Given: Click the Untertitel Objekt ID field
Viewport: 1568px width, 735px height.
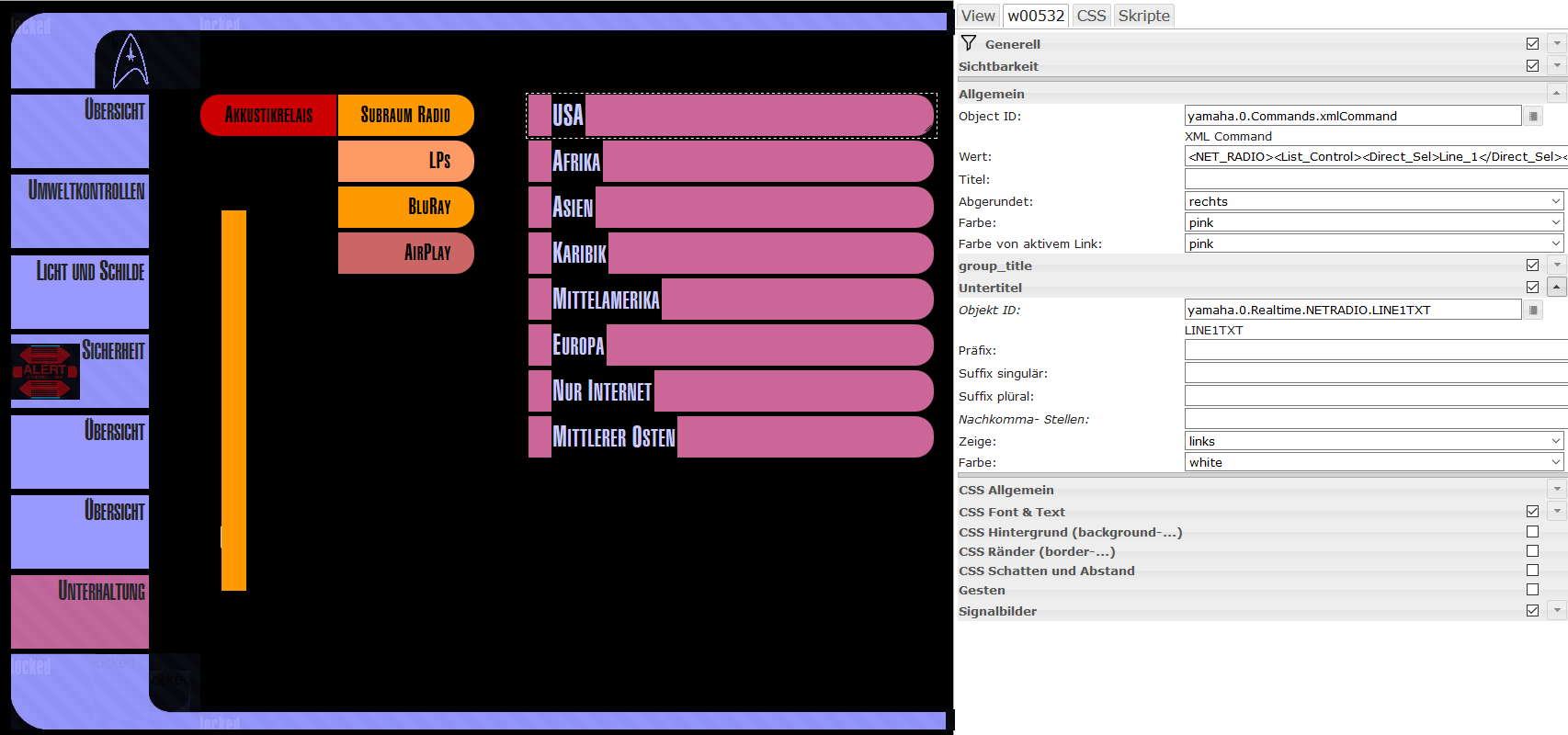Looking at the screenshot, I should 1352,310.
